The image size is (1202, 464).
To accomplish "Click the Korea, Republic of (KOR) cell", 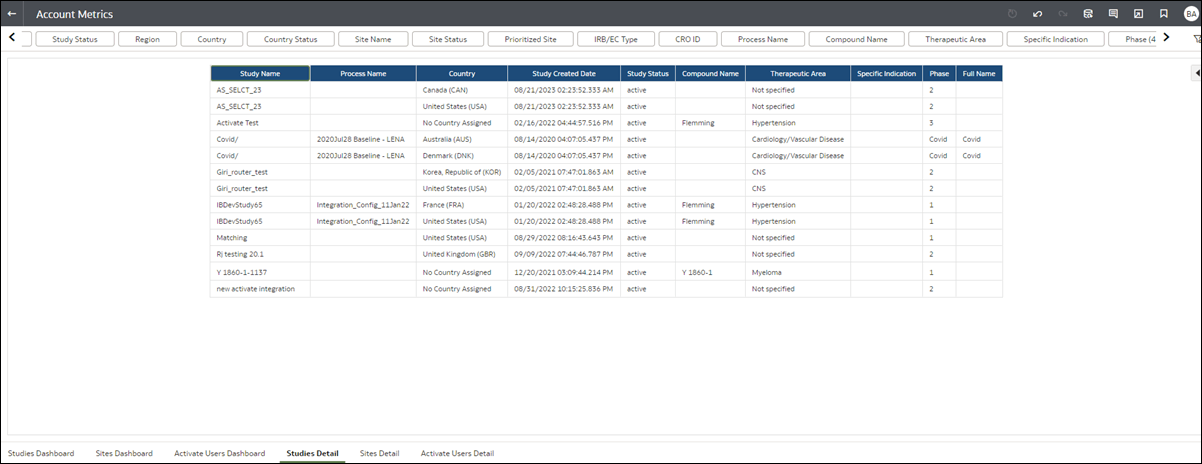I will coord(462,172).
